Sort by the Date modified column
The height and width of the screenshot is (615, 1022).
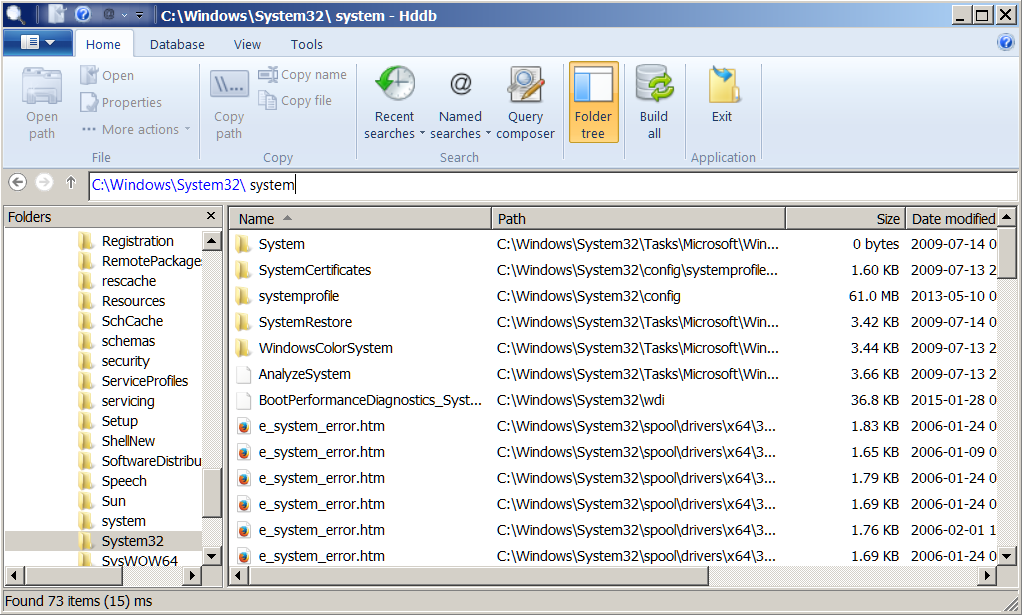click(952, 219)
